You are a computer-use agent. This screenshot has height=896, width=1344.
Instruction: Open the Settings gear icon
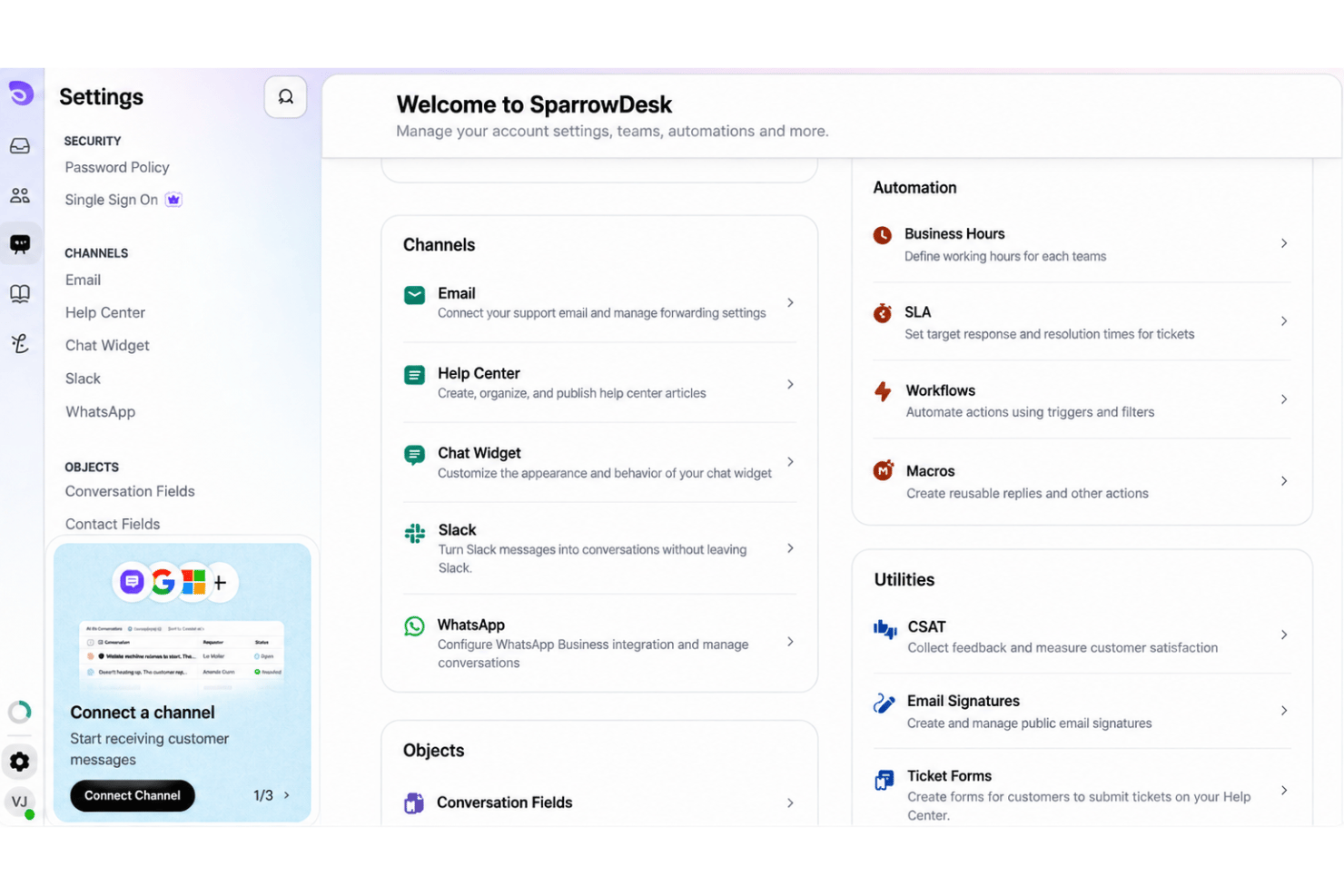(20, 762)
